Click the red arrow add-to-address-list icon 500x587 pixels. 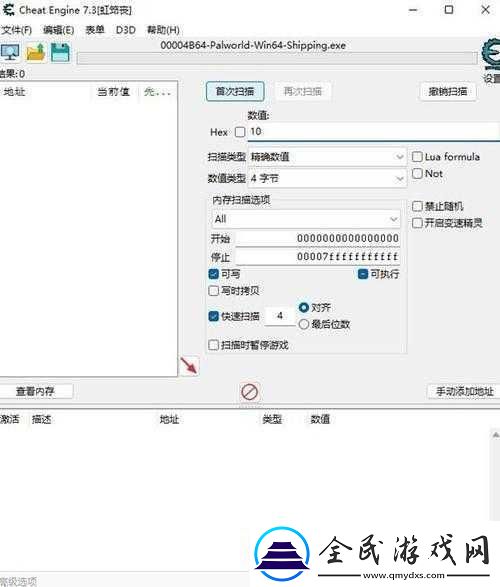[189, 365]
